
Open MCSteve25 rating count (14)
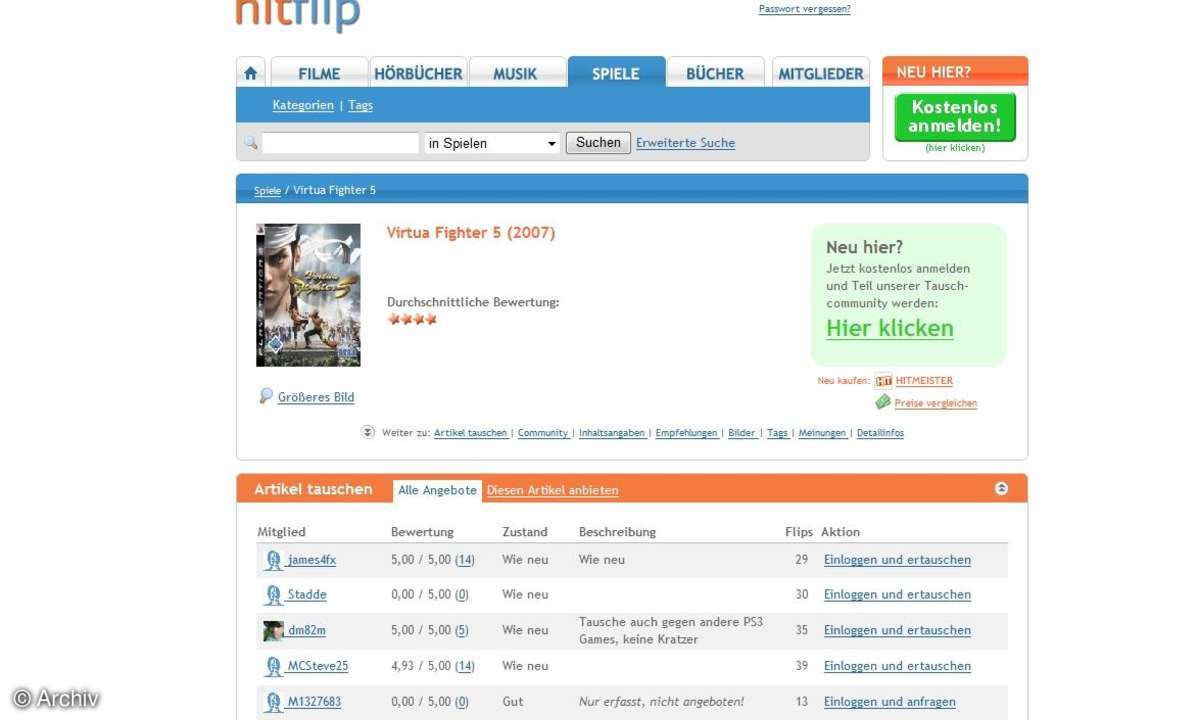pos(465,666)
